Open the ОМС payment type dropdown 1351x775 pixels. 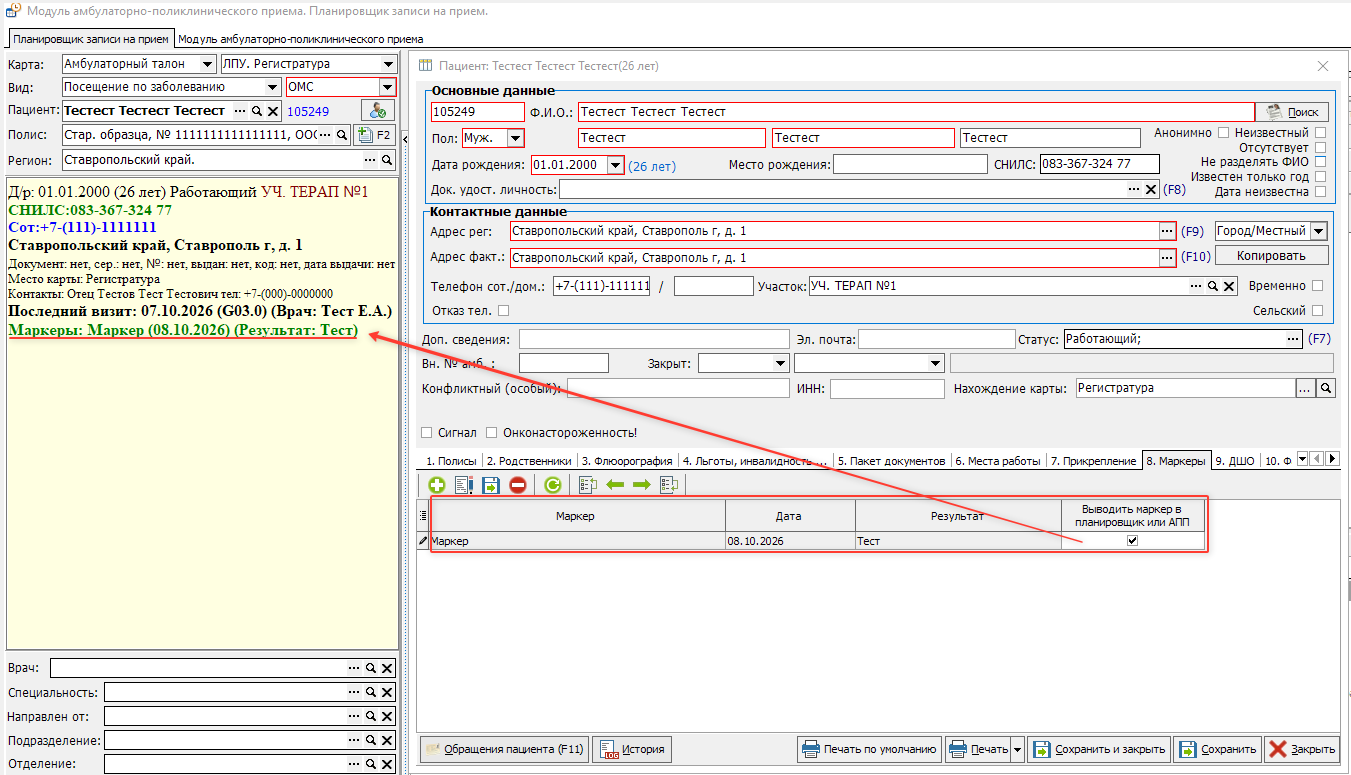[x=387, y=87]
